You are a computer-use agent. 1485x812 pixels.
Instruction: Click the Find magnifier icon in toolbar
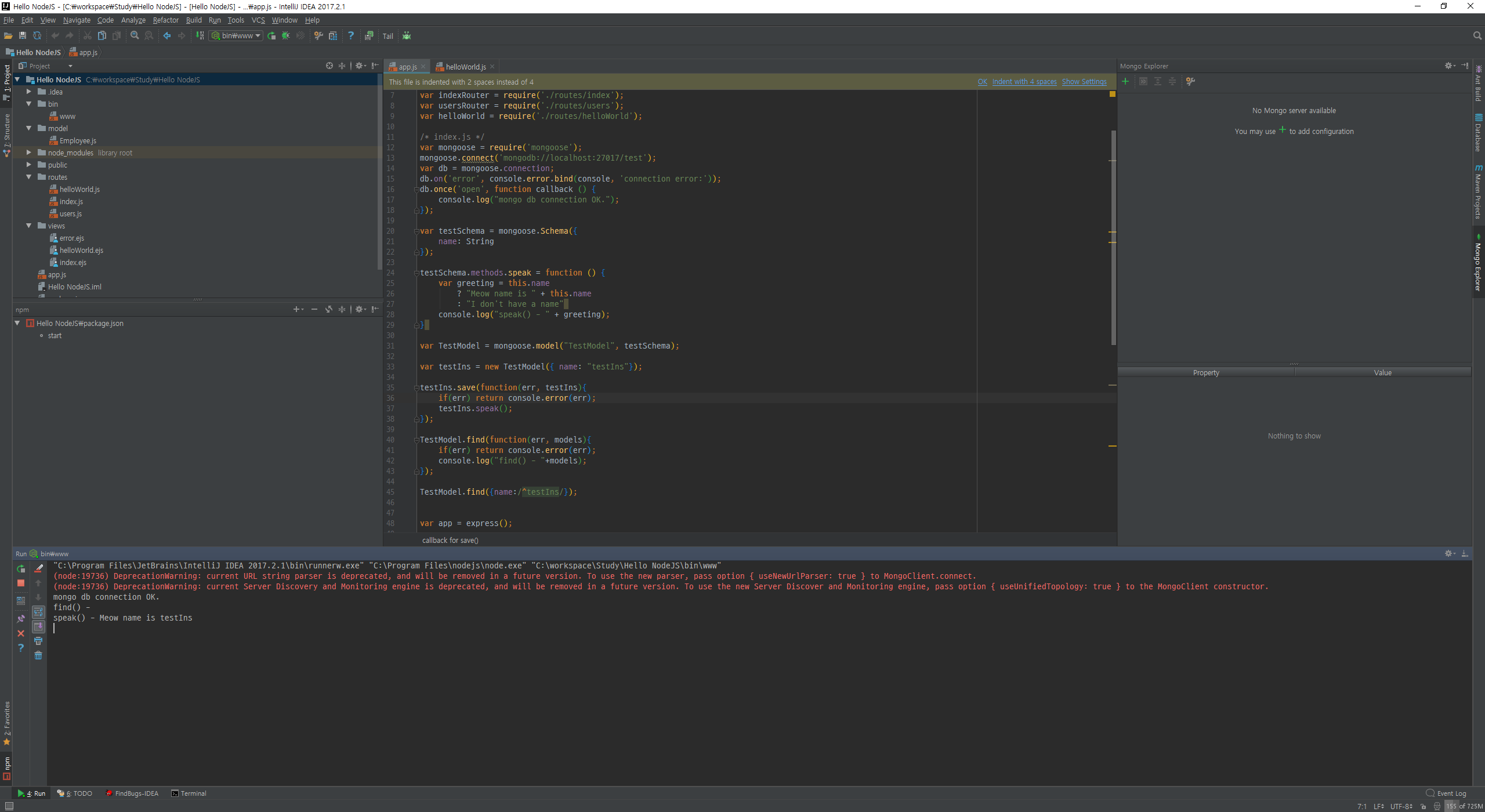pyautogui.click(x=135, y=36)
